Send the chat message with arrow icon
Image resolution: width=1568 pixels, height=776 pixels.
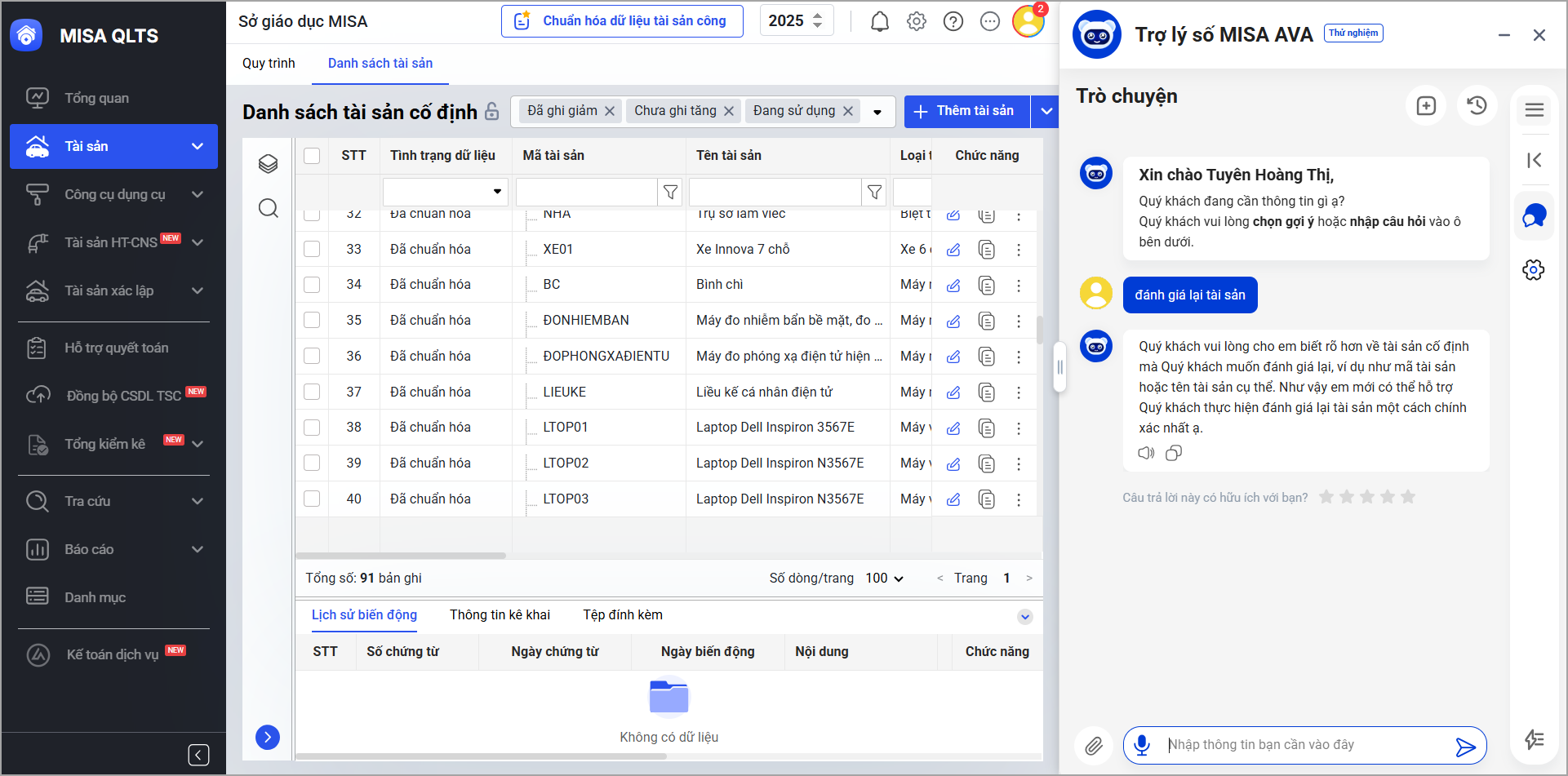pyautogui.click(x=1465, y=747)
